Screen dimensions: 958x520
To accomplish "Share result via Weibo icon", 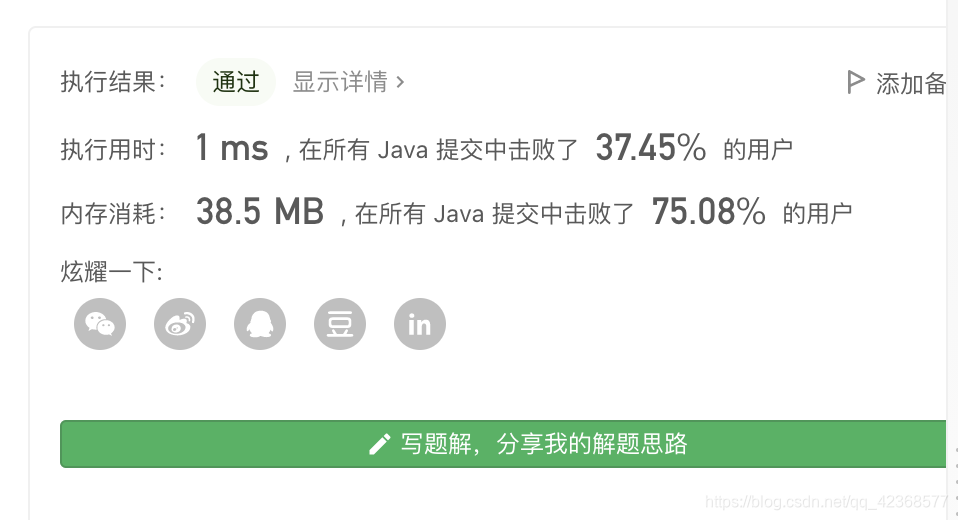I will pyautogui.click(x=180, y=324).
